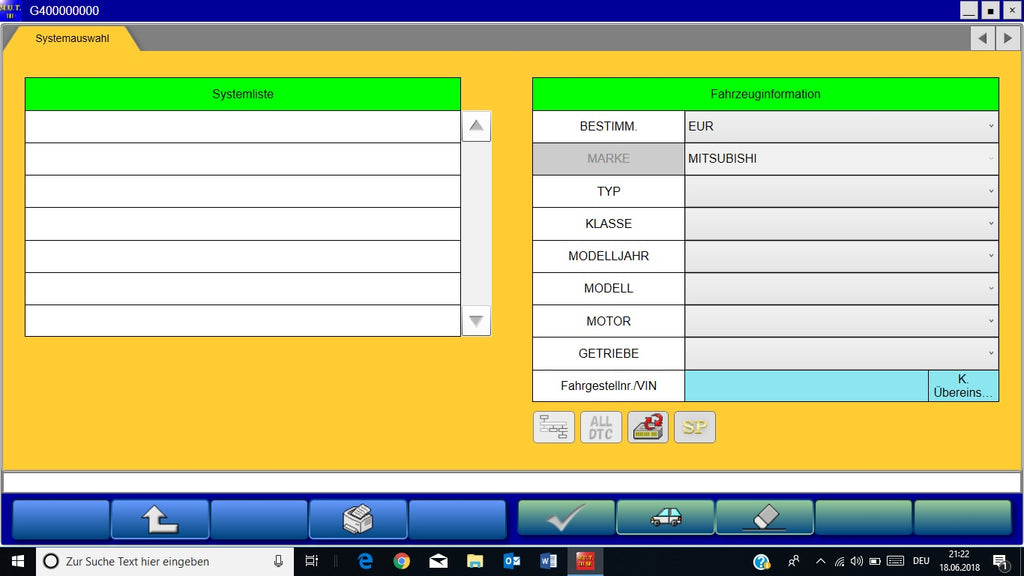The width and height of the screenshot is (1024, 576).
Task: Click the printer button in bottom bar
Action: coord(358,519)
